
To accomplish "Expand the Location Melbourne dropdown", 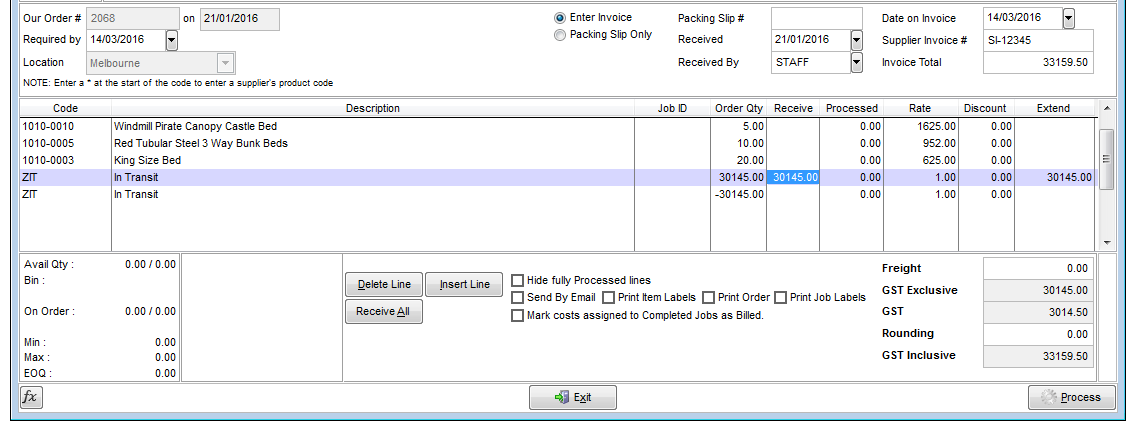I will pos(226,63).
